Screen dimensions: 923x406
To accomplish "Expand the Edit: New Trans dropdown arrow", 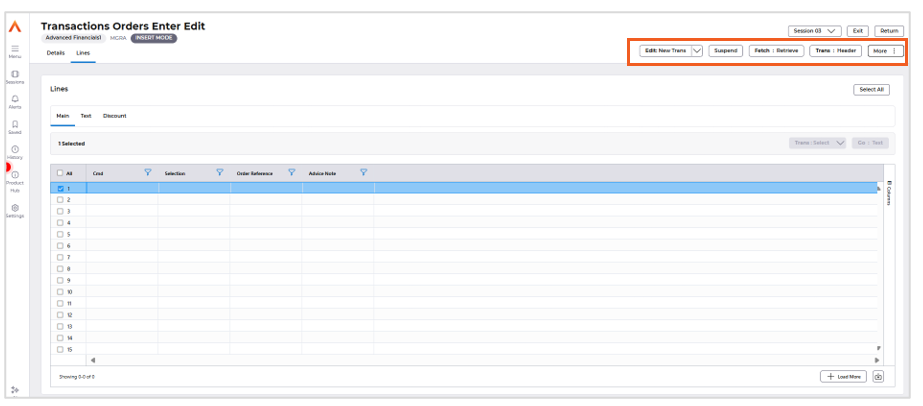I will point(697,51).
